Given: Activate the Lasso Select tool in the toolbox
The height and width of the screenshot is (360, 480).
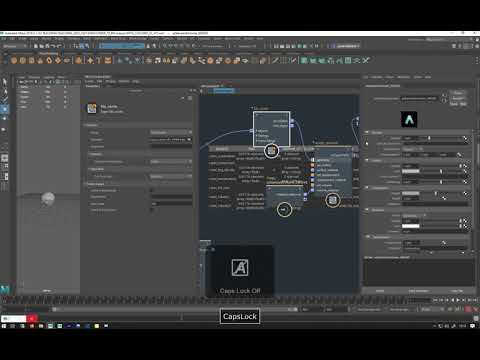Looking at the screenshot, I should click(5, 91).
